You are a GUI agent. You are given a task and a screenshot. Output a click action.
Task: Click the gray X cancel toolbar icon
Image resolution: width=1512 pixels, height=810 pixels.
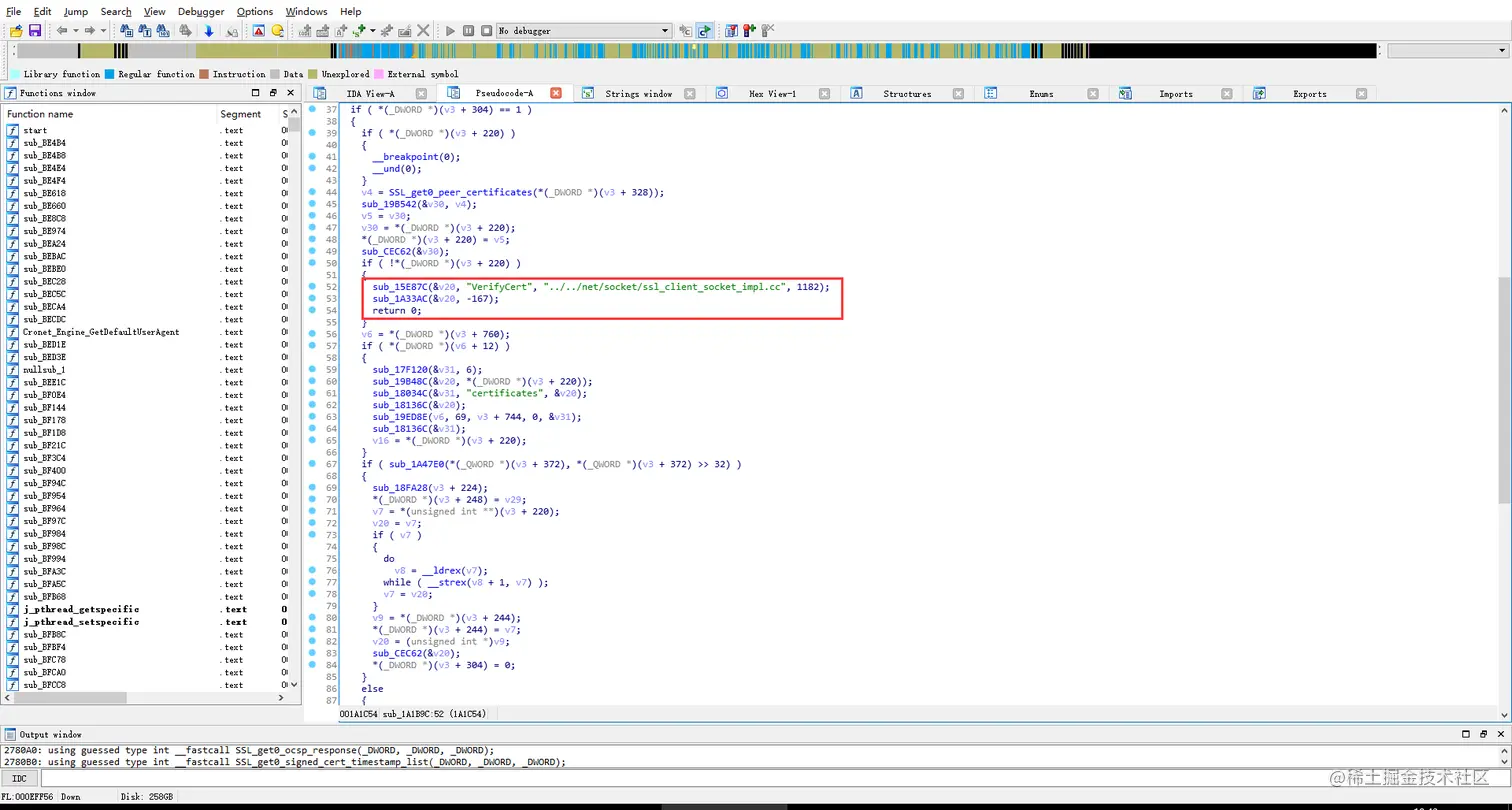424,31
